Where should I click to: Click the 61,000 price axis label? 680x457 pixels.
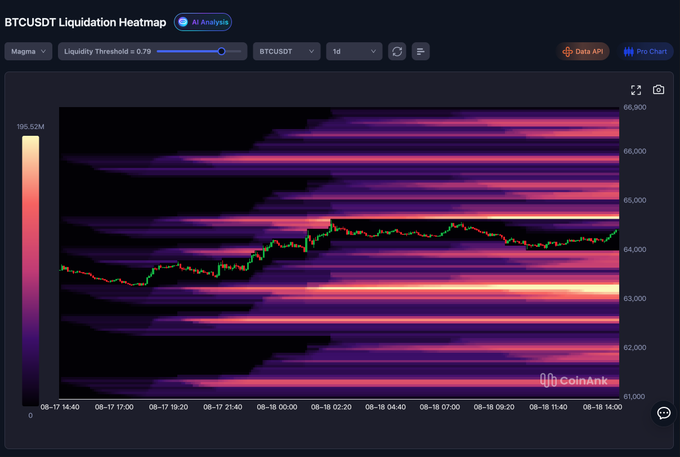634,396
